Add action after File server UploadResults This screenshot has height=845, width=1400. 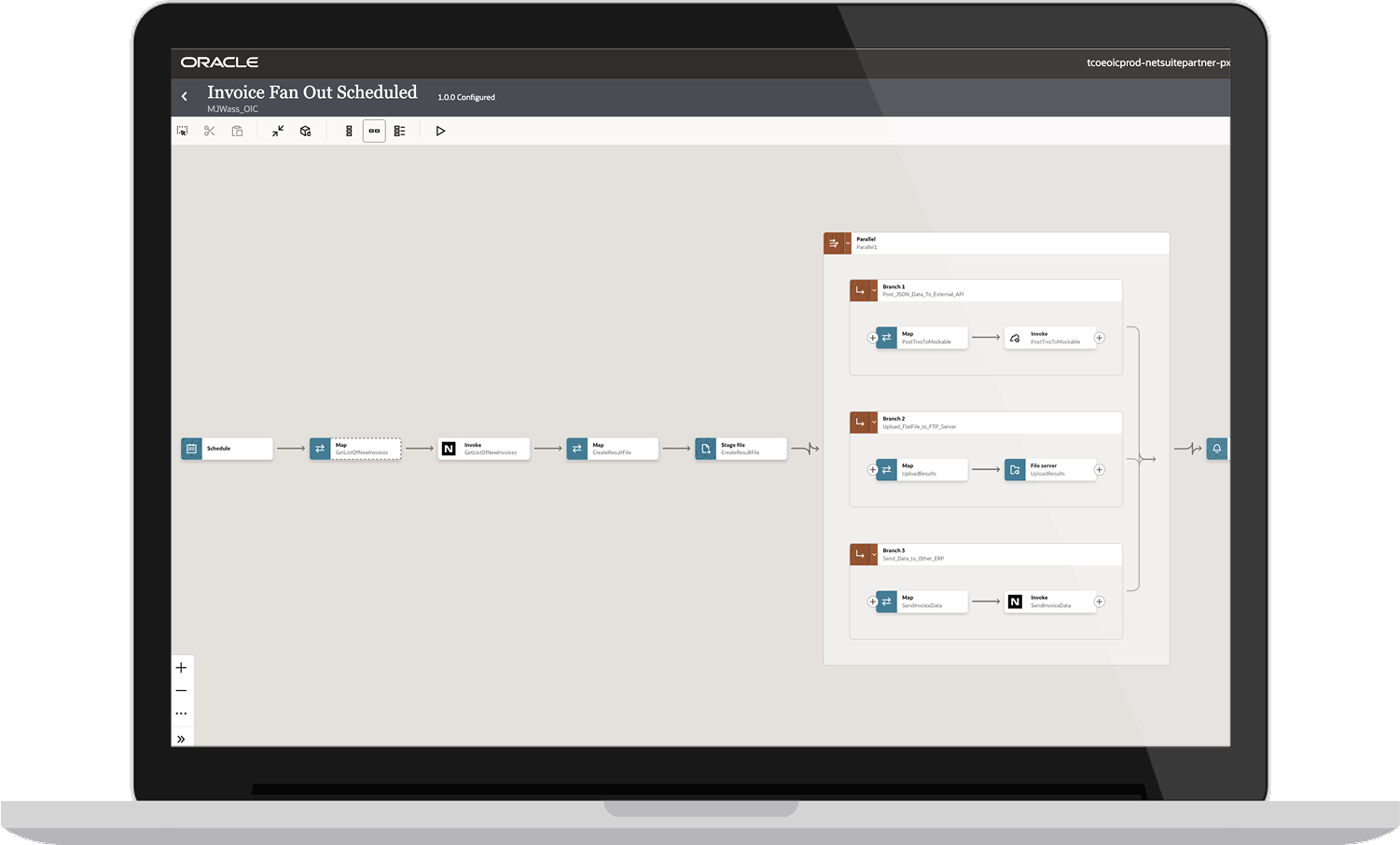pyautogui.click(x=1100, y=470)
